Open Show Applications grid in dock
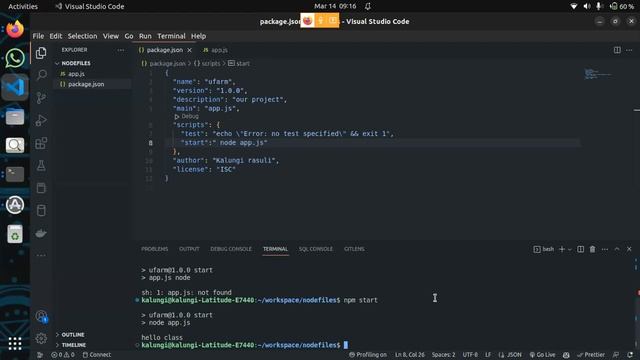The width and height of the screenshot is (640, 360). (15, 343)
